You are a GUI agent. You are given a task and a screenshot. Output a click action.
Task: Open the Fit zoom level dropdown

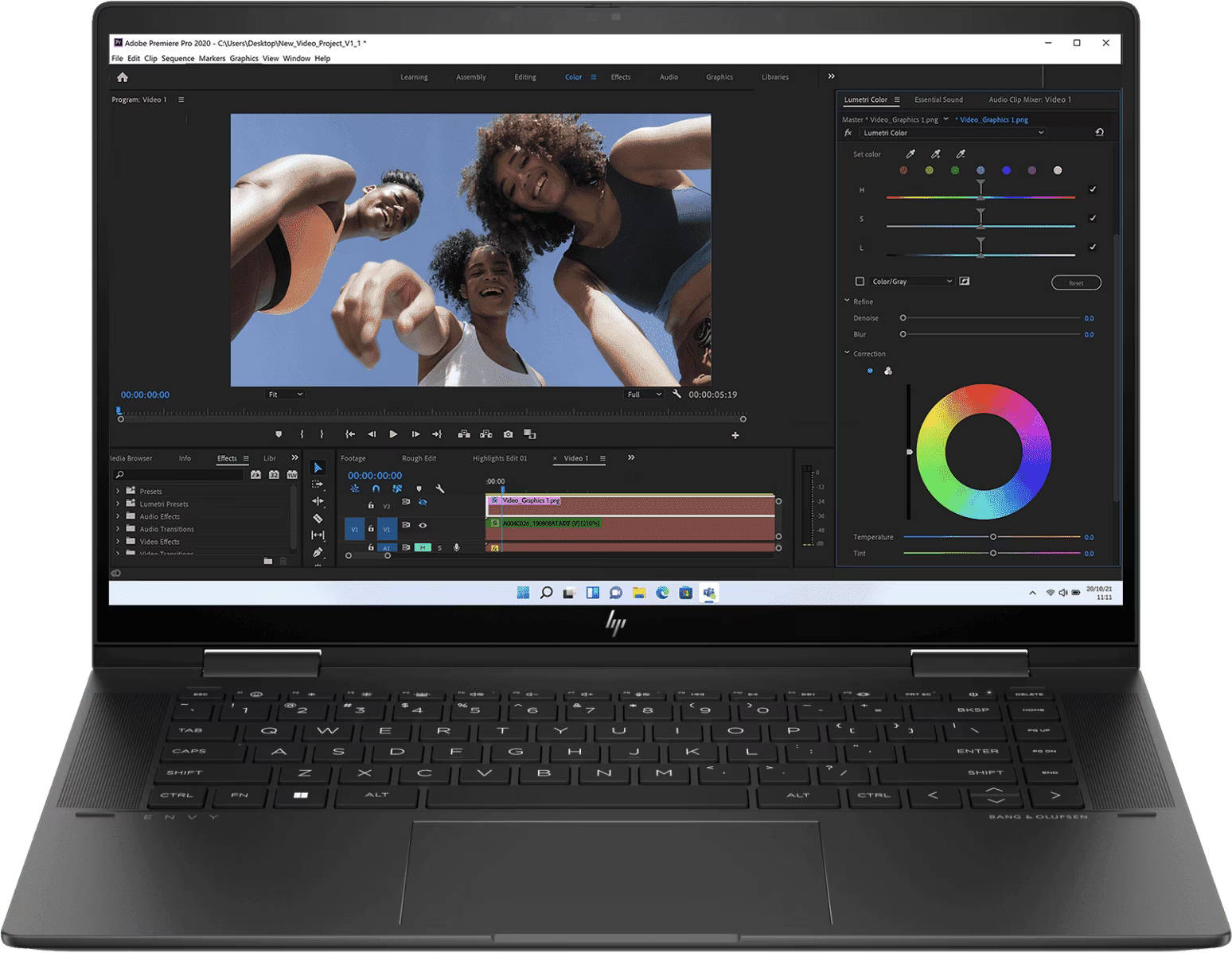coord(284,395)
